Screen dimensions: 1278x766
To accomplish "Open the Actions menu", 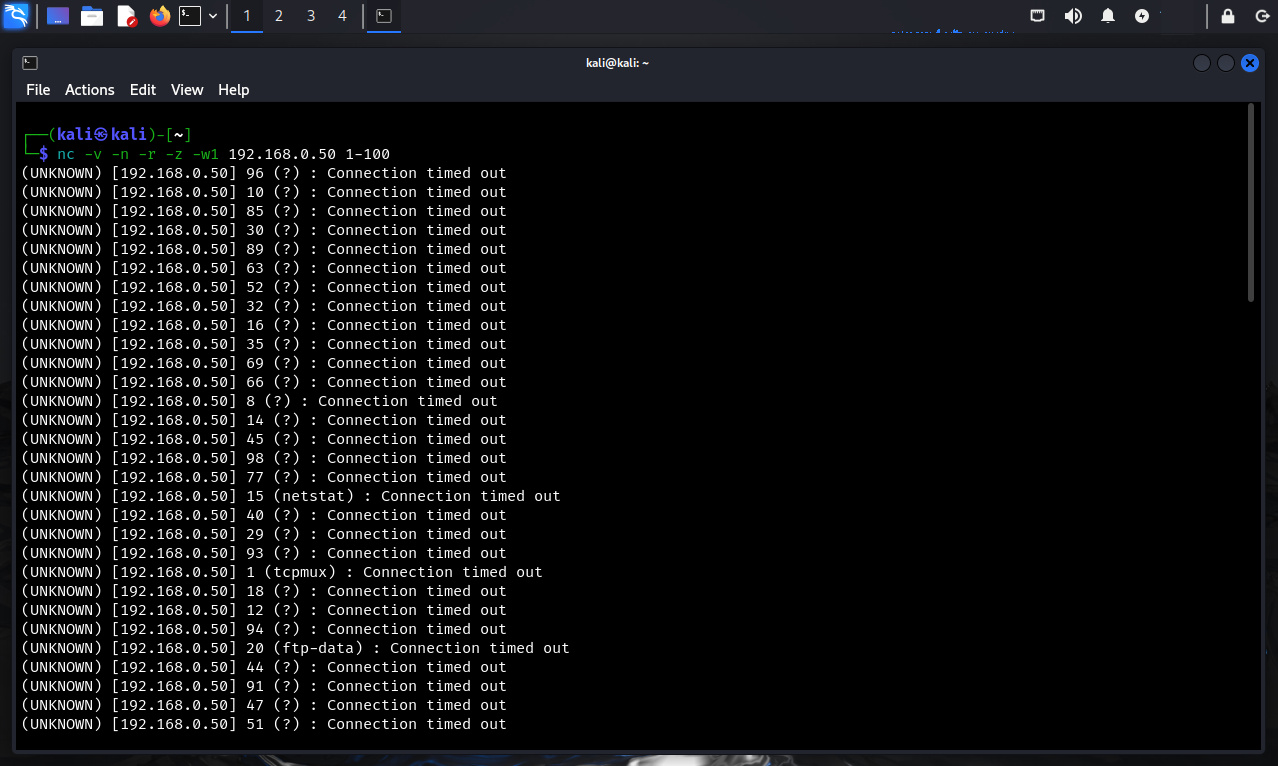I will pyautogui.click(x=90, y=90).
